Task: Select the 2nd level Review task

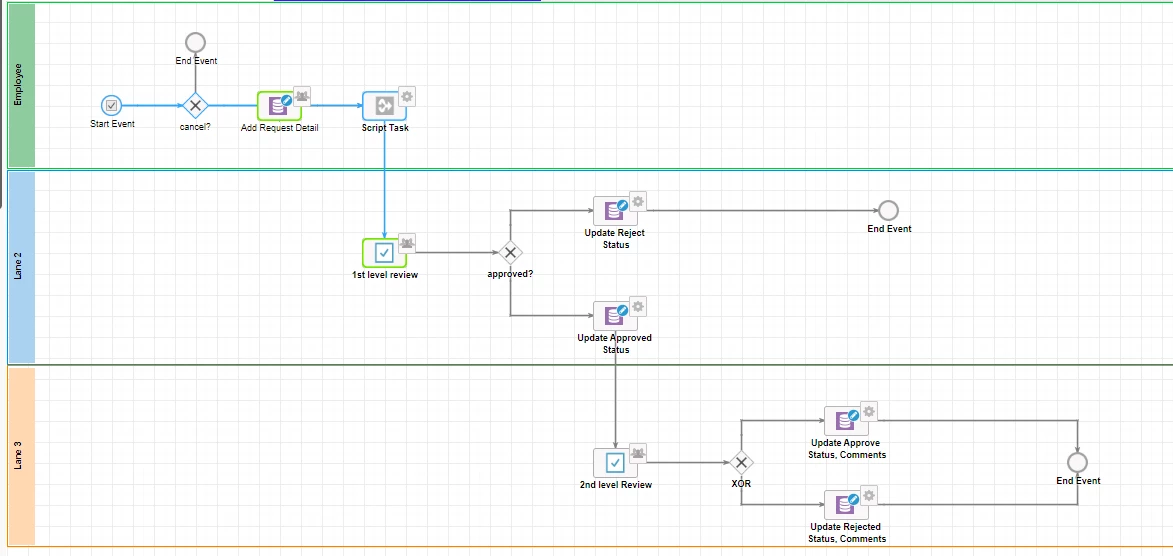Action: pyautogui.click(x=615, y=462)
